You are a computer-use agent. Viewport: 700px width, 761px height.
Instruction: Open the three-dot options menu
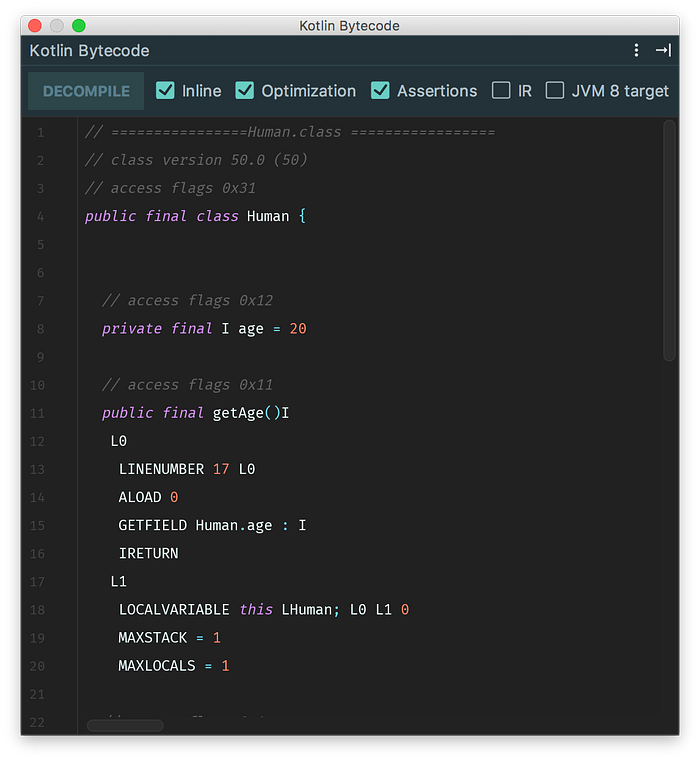coord(636,50)
